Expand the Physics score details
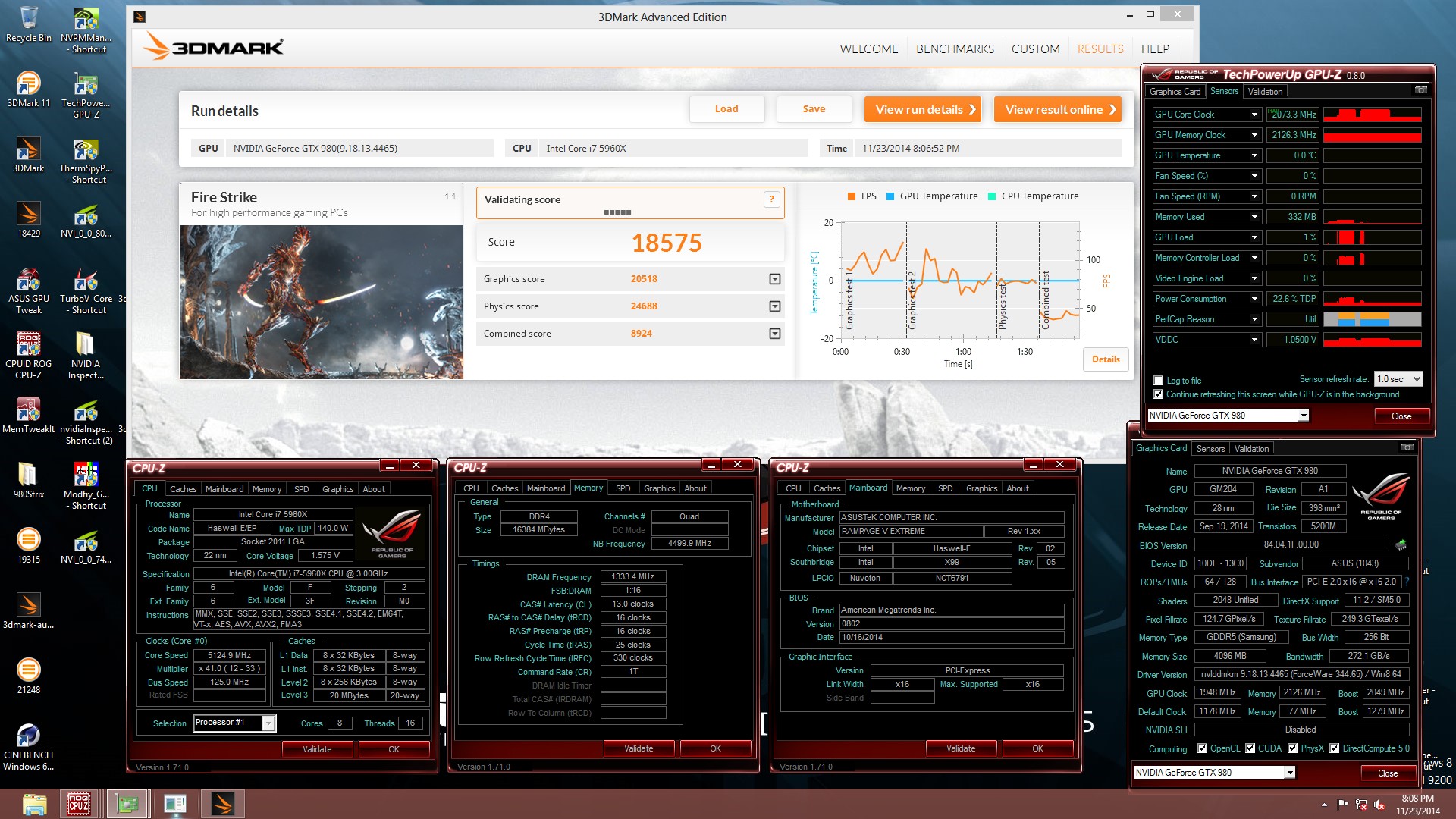Image resolution: width=1456 pixels, height=819 pixels. 774,306
